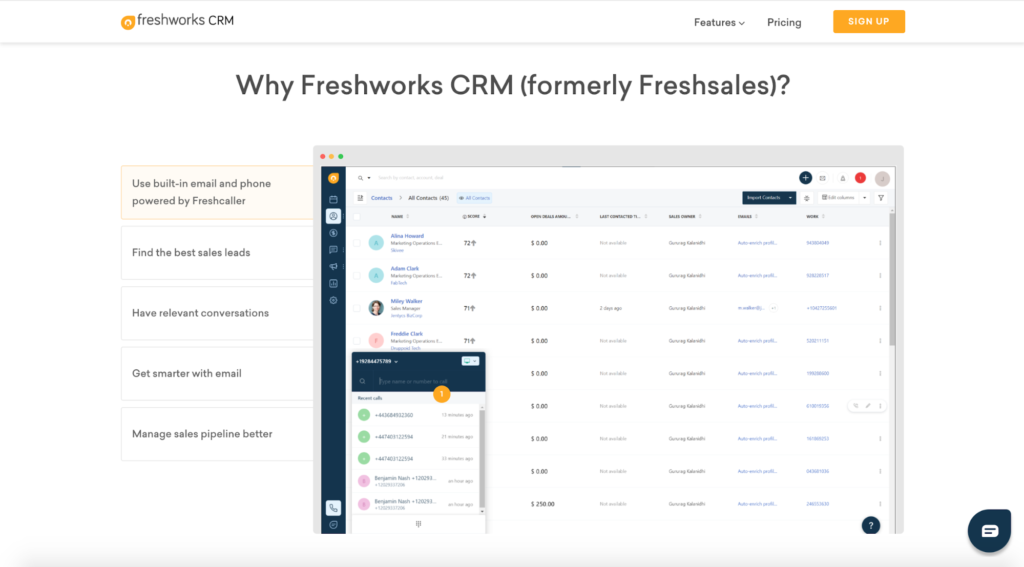
Task: Open the email envelope icon in top bar
Action: click(x=823, y=178)
